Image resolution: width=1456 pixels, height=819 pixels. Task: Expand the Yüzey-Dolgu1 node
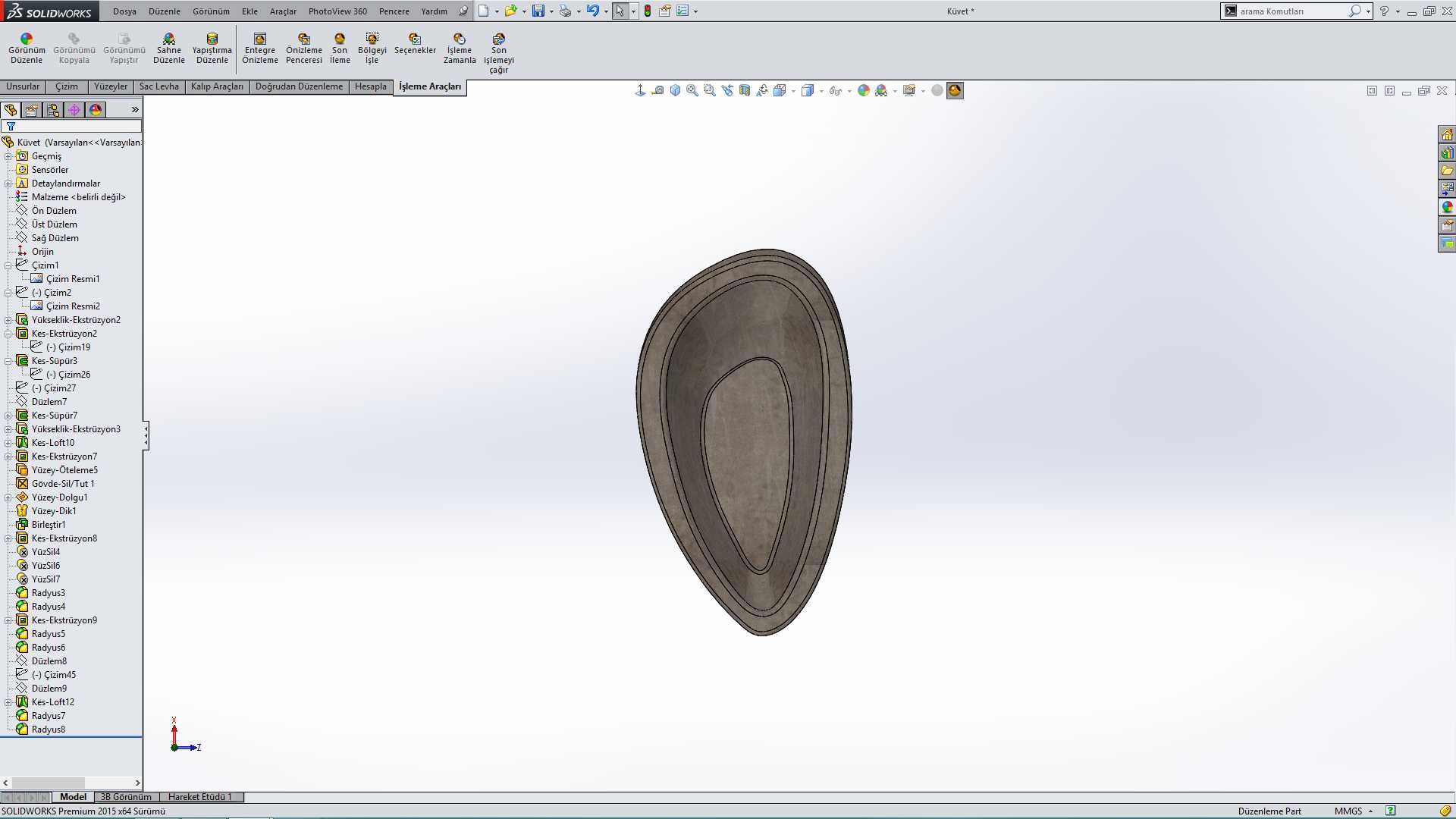(8, 497)
